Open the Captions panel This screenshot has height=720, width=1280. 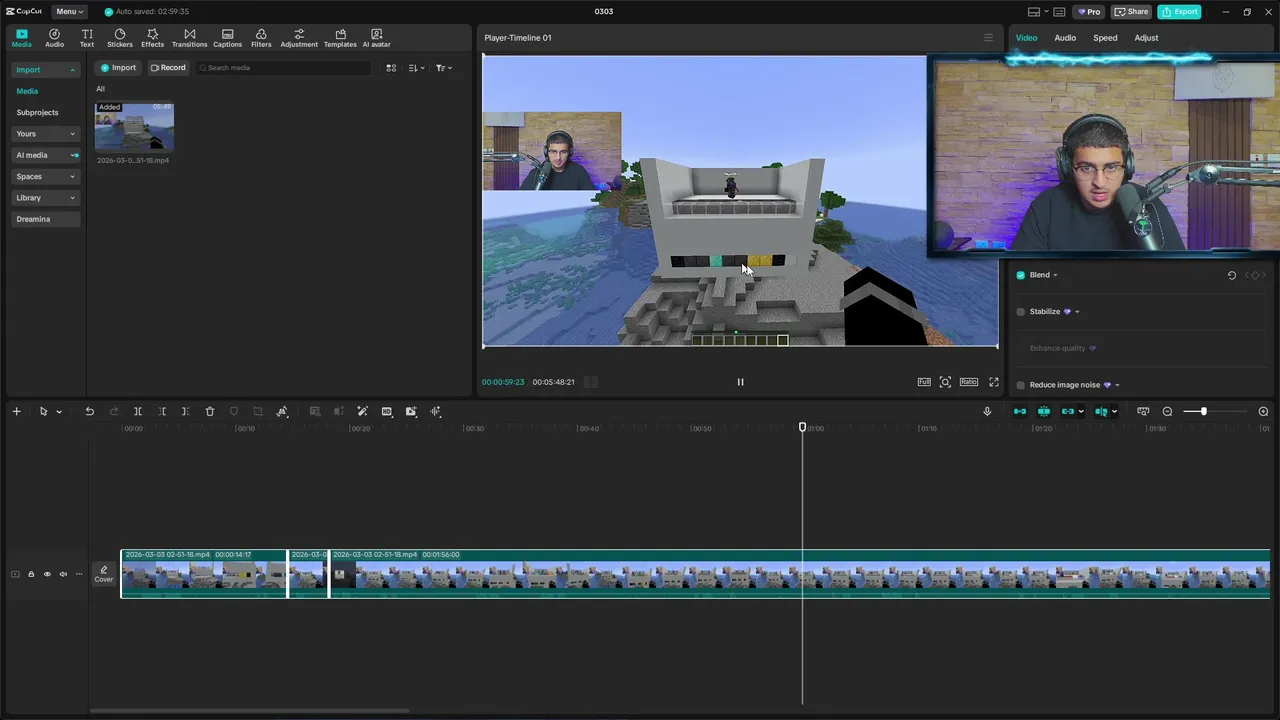(x=227, y=38)
